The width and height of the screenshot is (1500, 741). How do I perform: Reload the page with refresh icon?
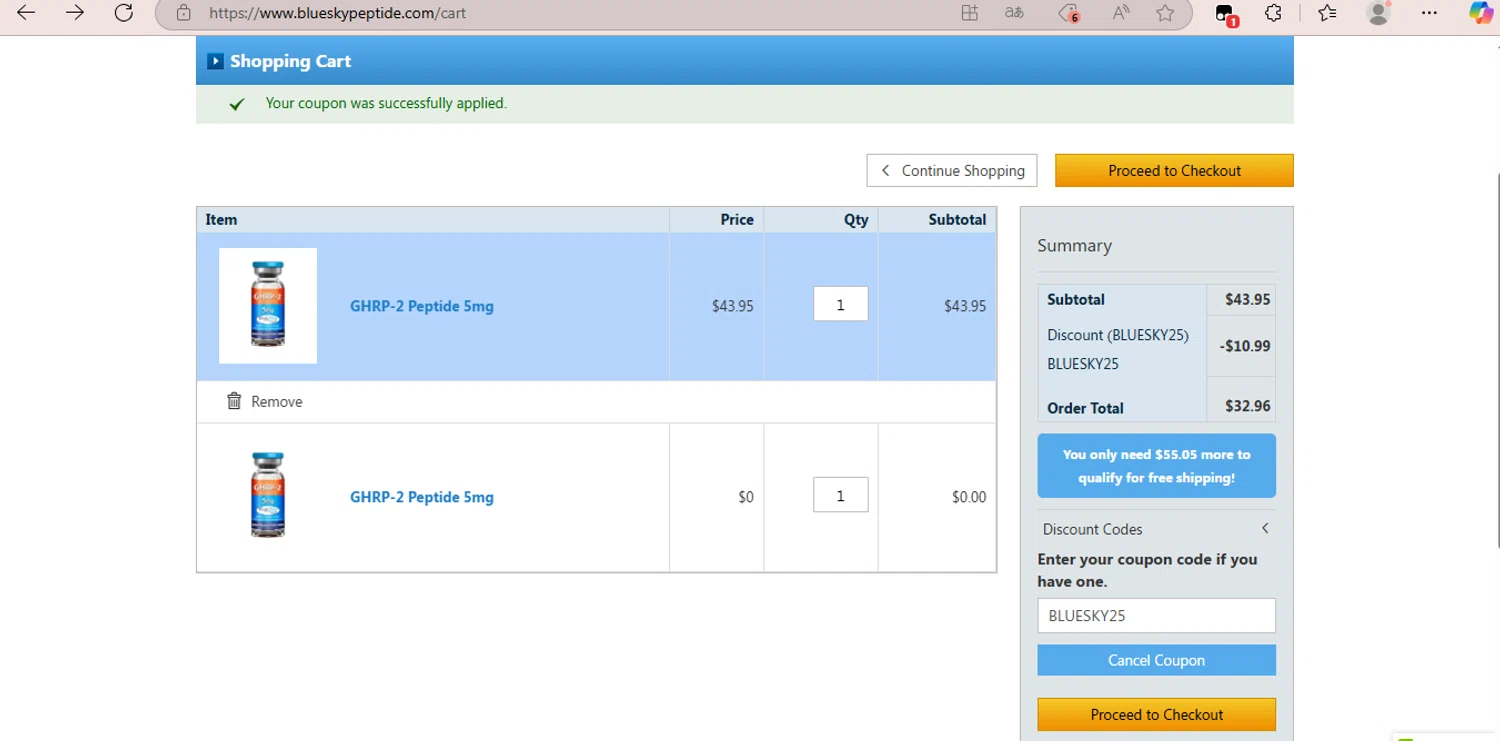click(124, 13)
